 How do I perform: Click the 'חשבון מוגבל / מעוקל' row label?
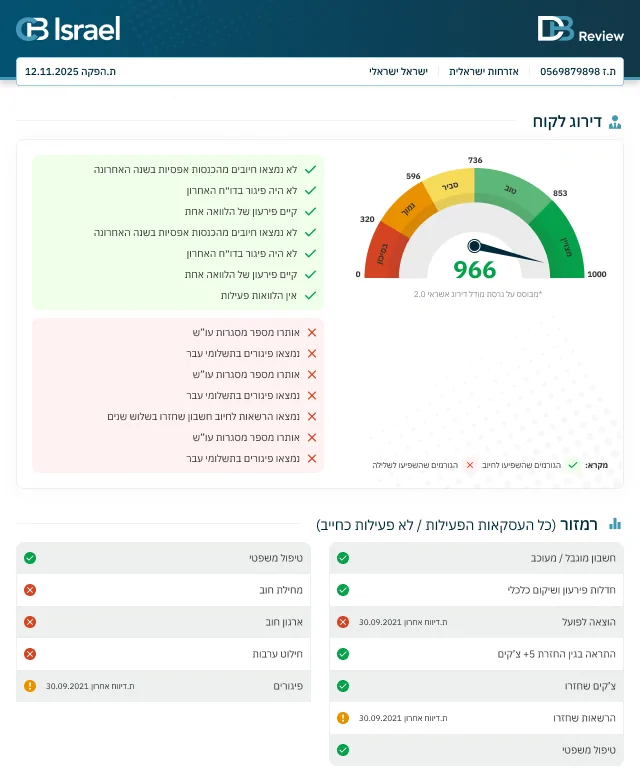pyautogui.click(x=573, y=558)
